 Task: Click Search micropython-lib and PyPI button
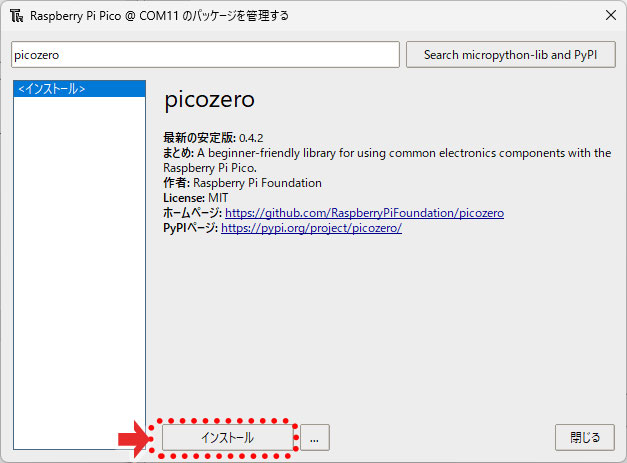coord(511,55)
